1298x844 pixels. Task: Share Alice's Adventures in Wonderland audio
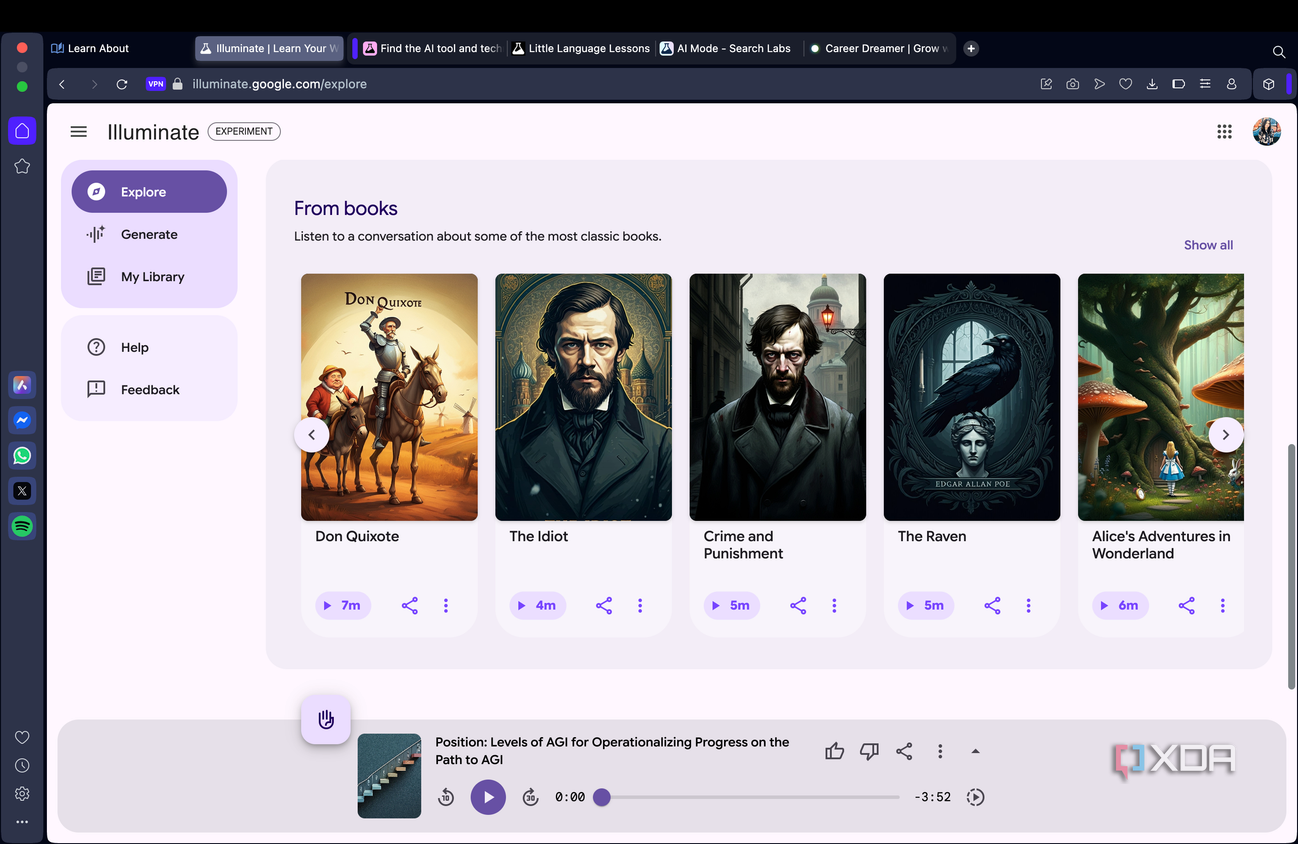1186,605
